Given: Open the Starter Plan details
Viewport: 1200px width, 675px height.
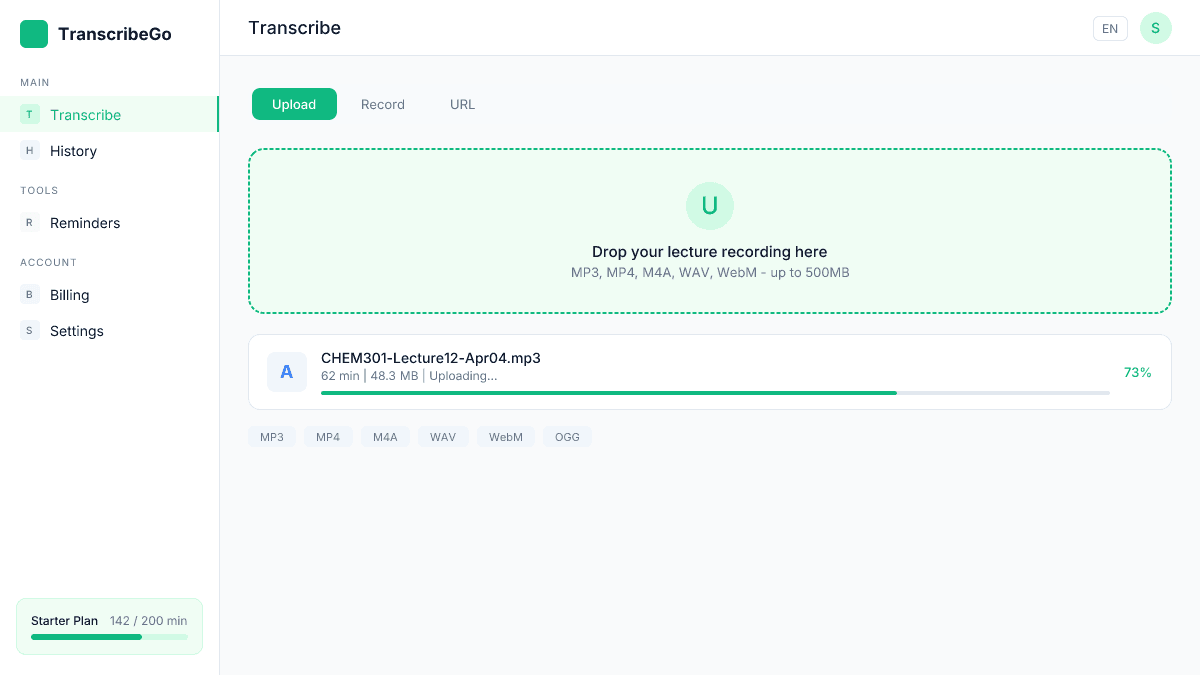Looking at the screenshot, I should (109, 626).
